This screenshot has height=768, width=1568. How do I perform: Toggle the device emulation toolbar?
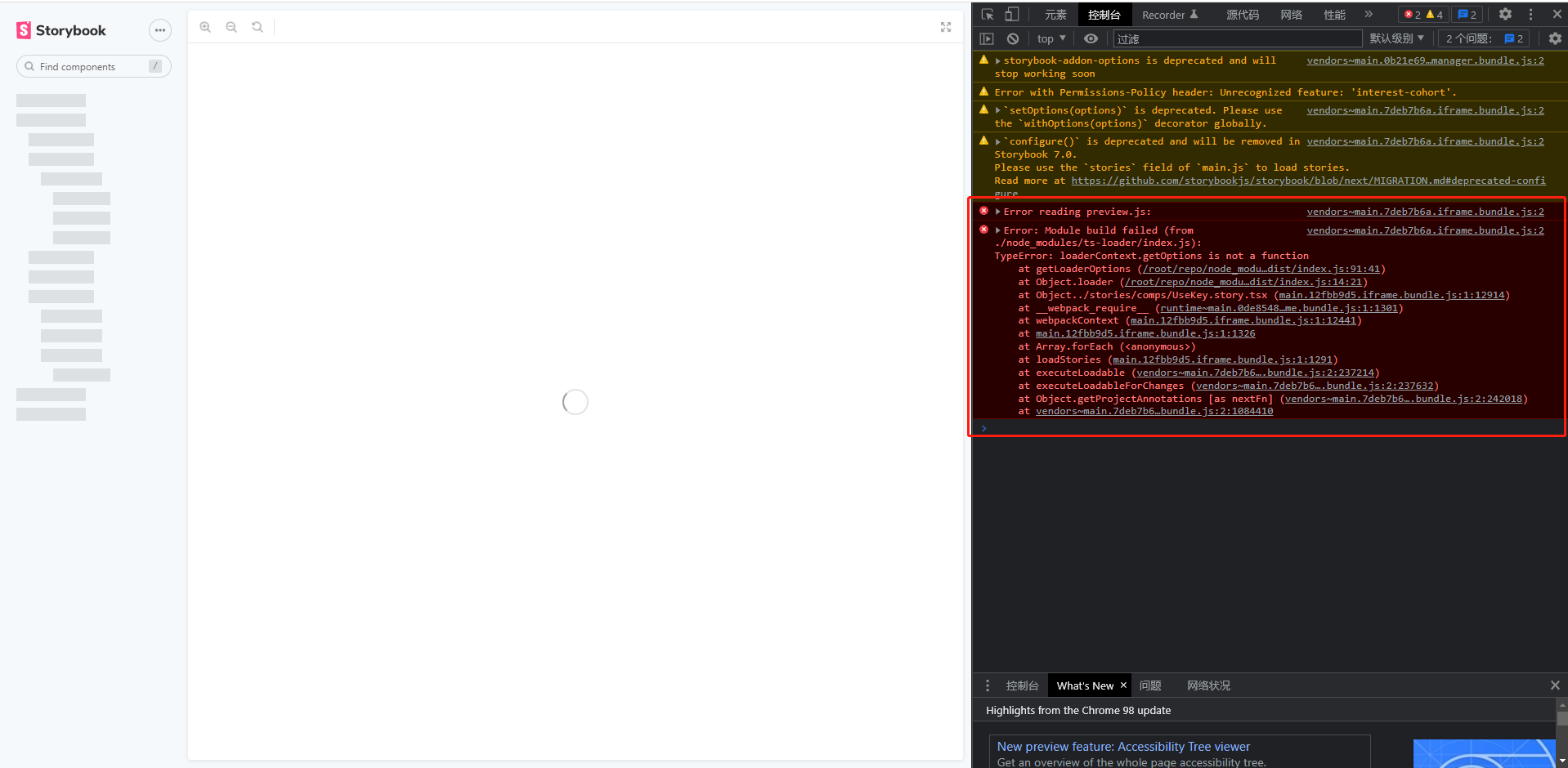coord(1012,14)
